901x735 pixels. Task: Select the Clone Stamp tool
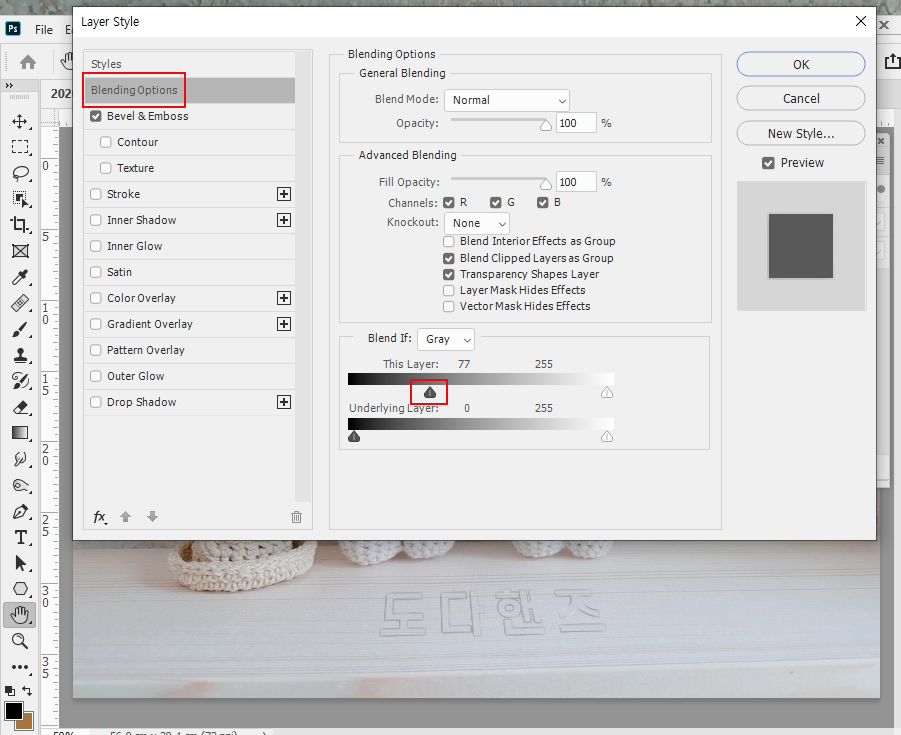click(x=20, y=355)
